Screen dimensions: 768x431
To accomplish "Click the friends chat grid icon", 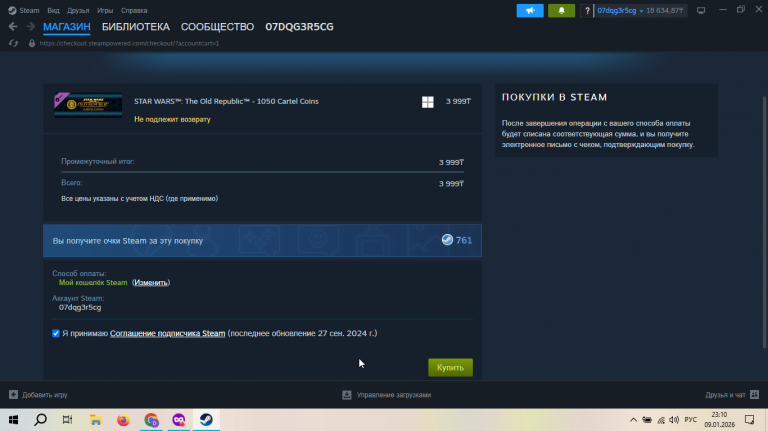I will point(754,395).
